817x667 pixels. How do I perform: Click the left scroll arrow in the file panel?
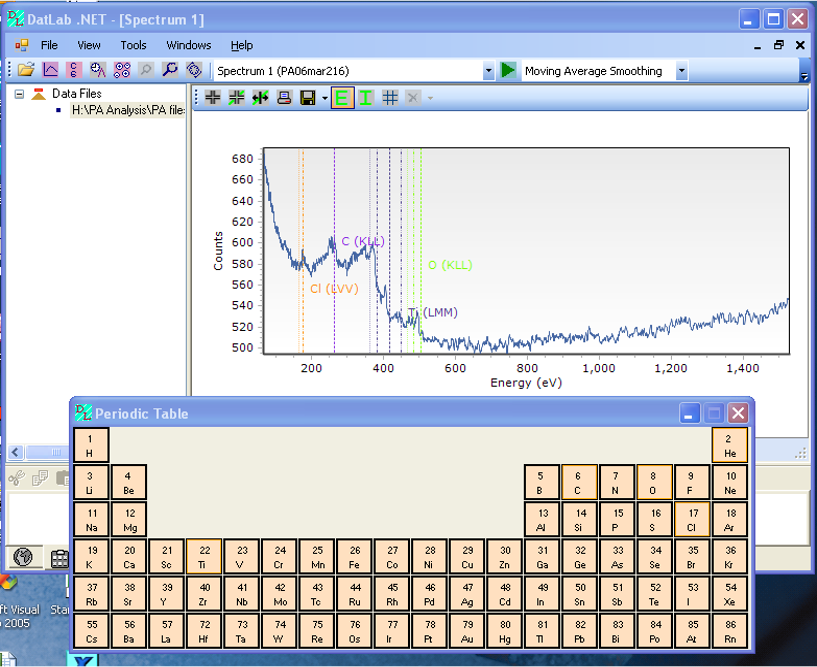[x=16, y=452]
